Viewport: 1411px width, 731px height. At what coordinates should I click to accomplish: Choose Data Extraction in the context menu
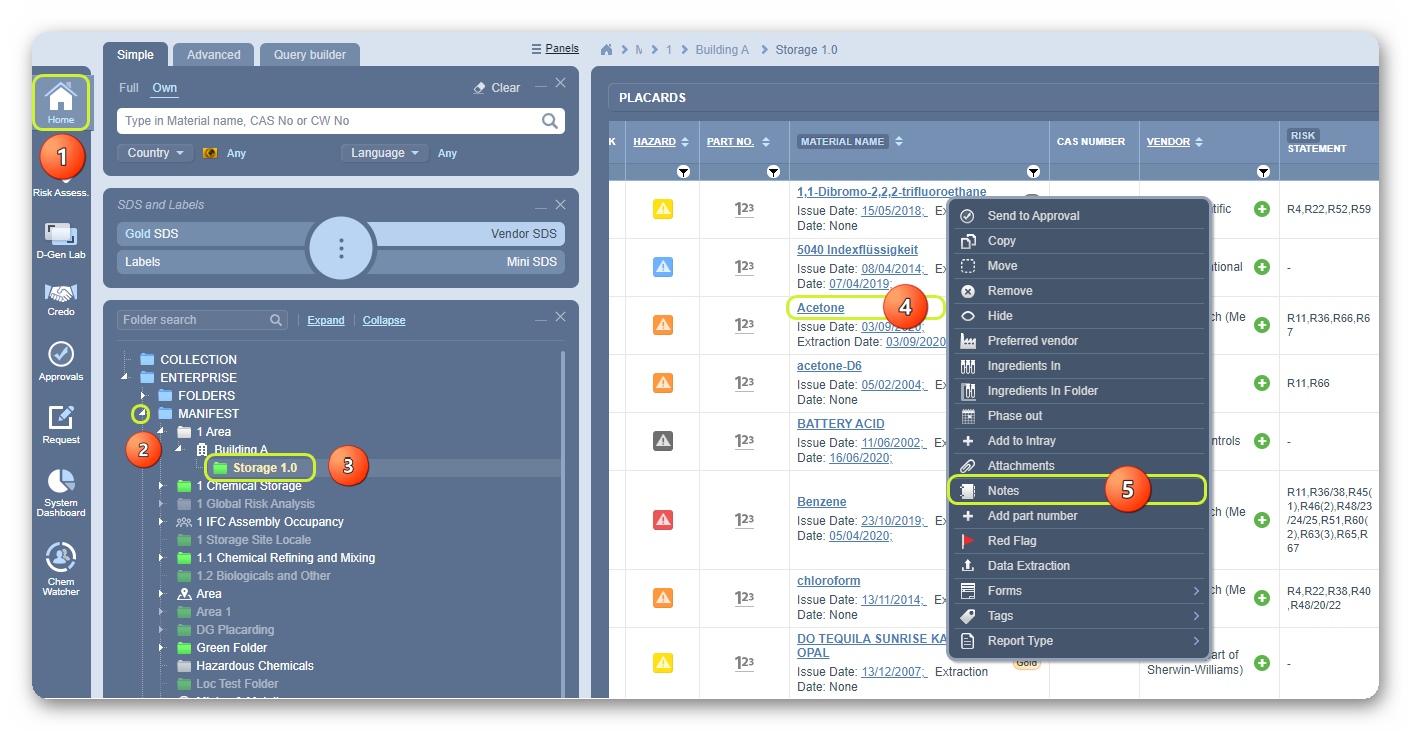(1079, 566)
